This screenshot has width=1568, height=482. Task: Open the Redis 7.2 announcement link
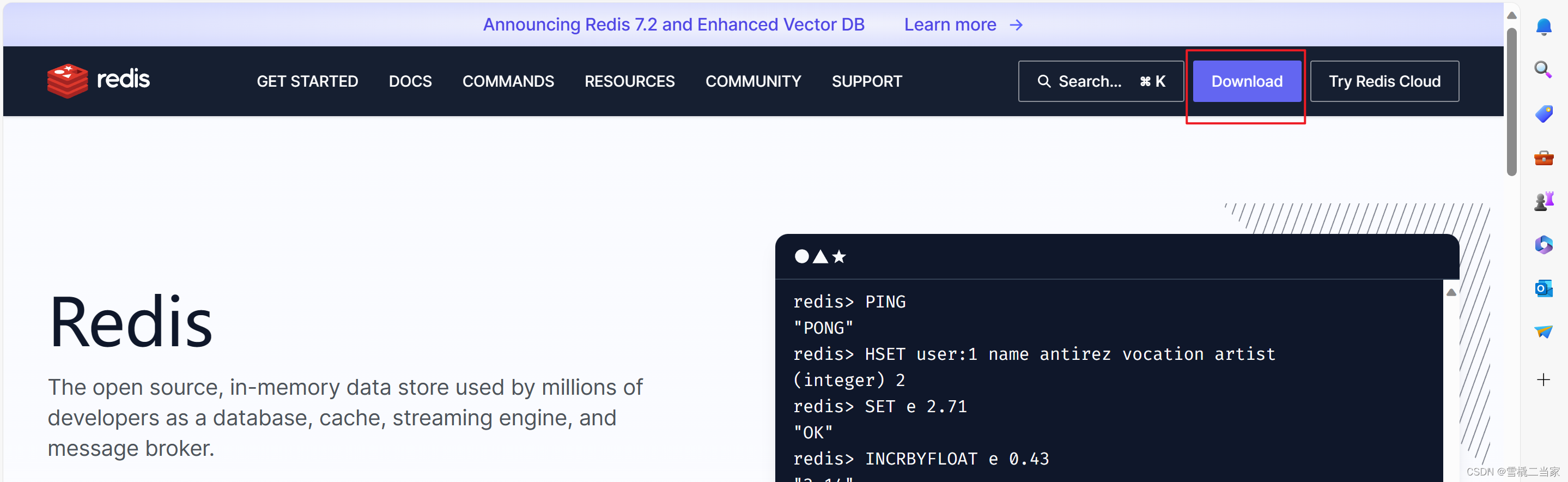point(674,25)
